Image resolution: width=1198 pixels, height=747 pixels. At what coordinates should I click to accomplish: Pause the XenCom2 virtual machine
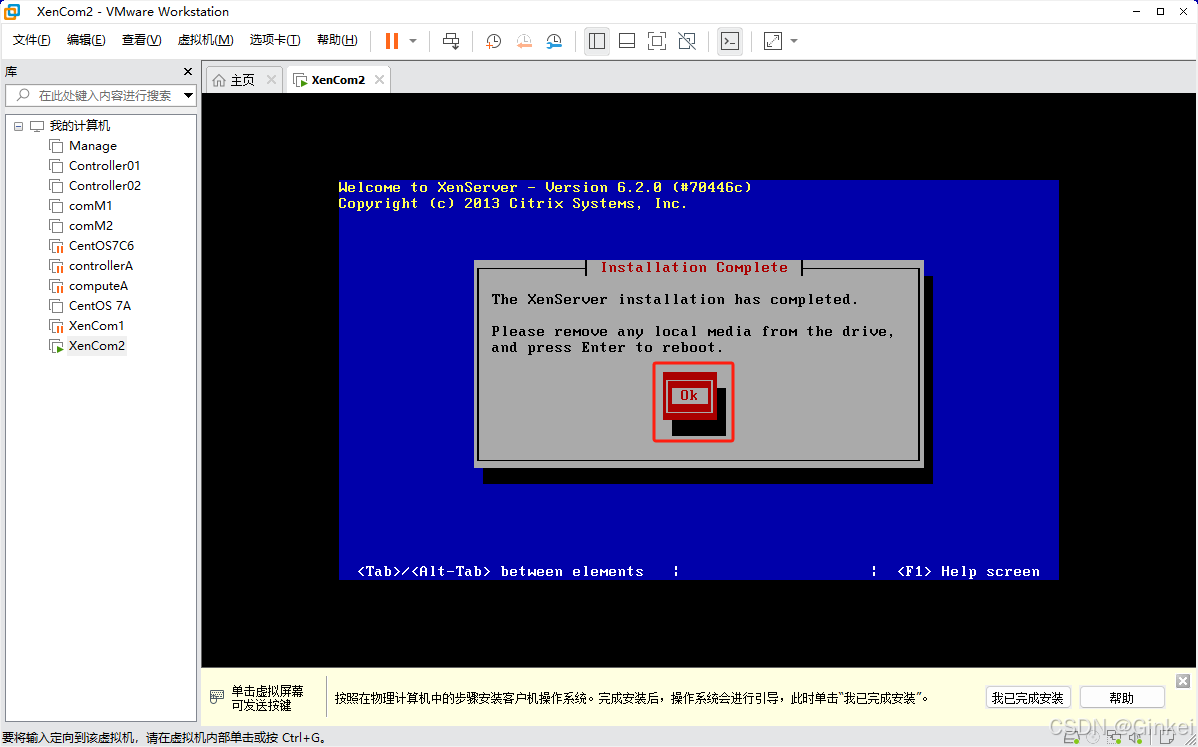pyautogui.click(x=392, y=41)
